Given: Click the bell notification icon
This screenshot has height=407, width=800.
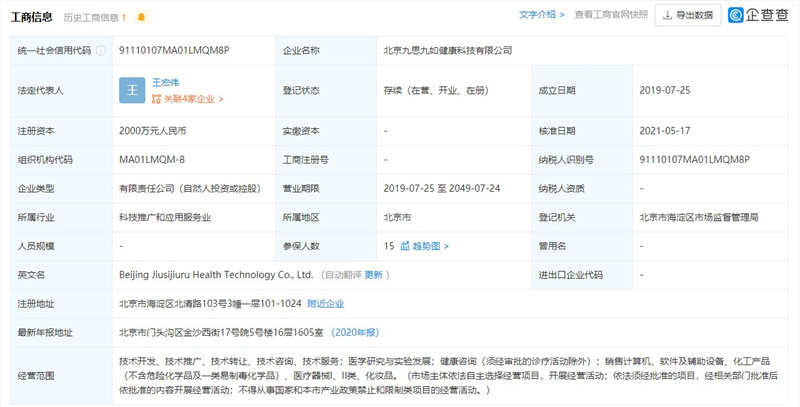Looking at the screenshot, I should coord(141,16).
